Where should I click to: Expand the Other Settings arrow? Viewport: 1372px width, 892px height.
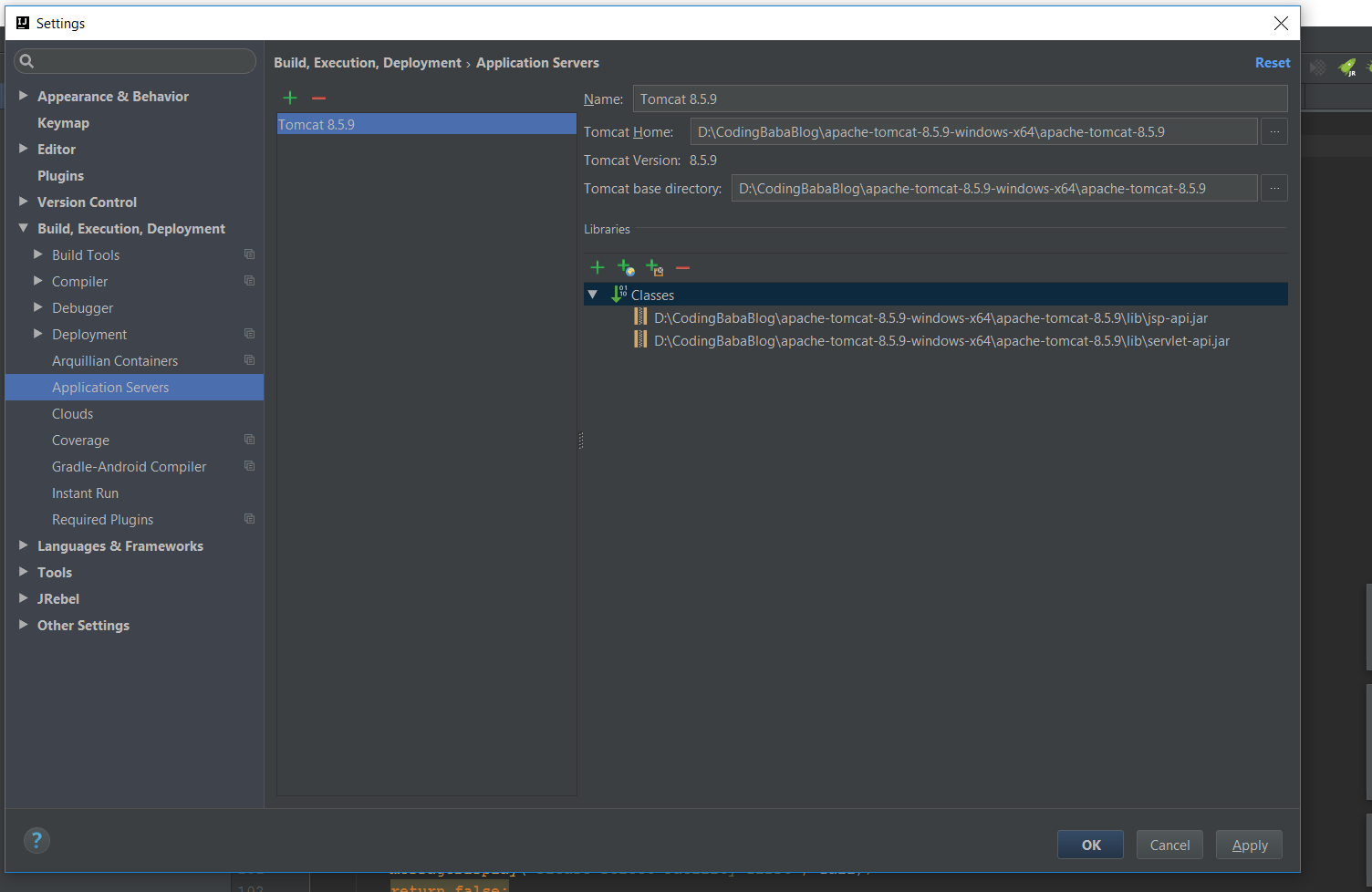tap(24, 624)
